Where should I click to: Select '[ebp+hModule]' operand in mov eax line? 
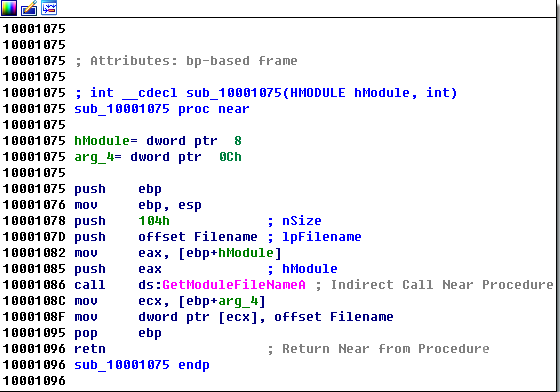[x=230, y=253]
